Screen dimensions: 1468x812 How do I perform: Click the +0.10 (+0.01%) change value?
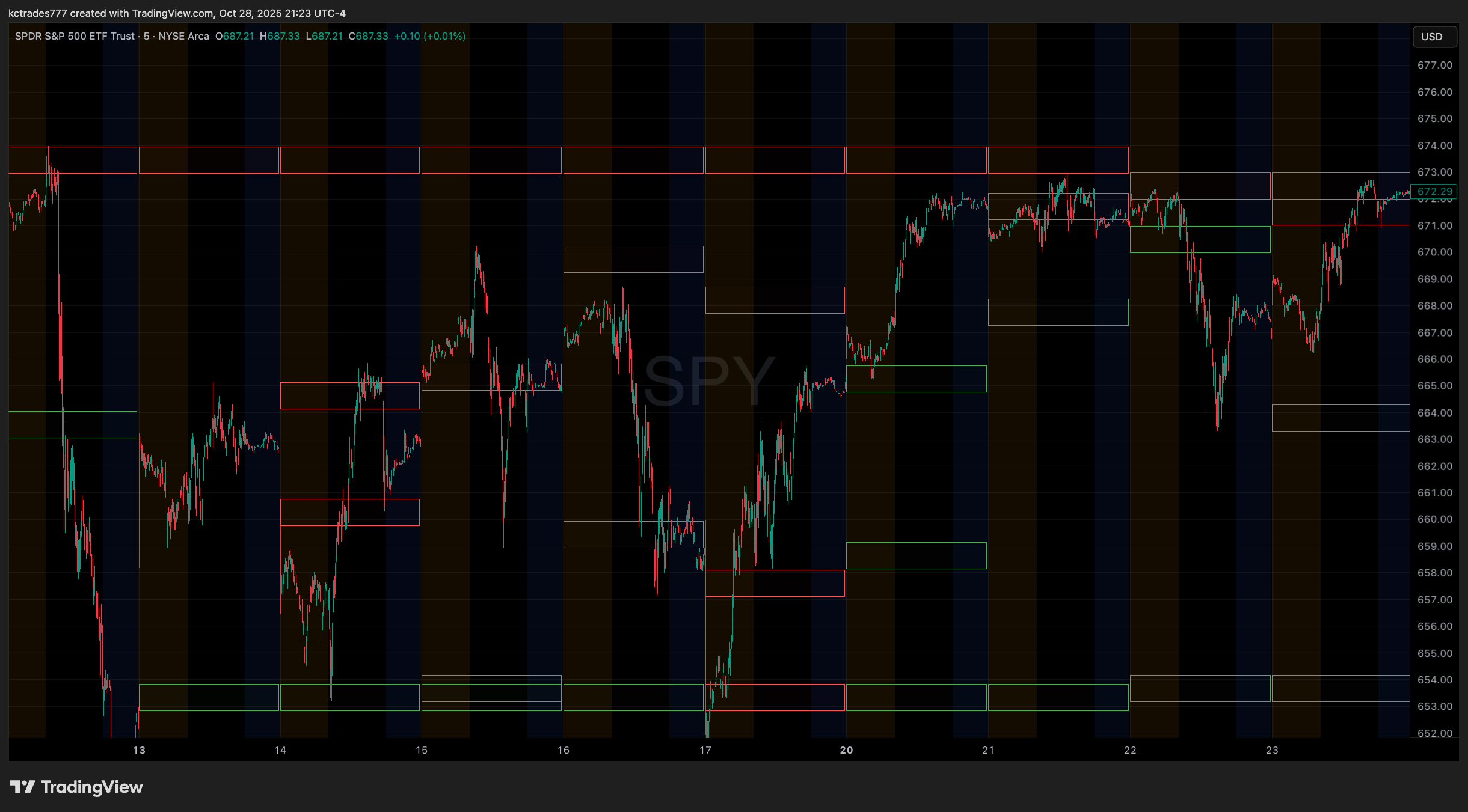click(x=429, y=36)
